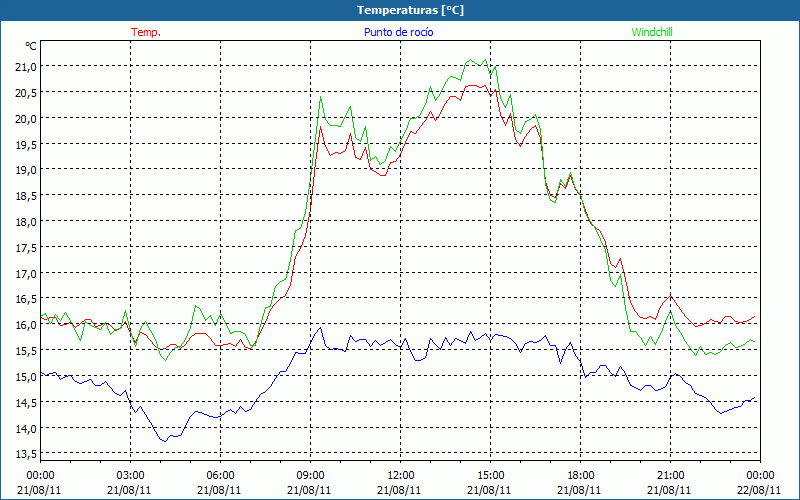Click the 'Temperaturas [°C]' chart title

tap(410, 10)
